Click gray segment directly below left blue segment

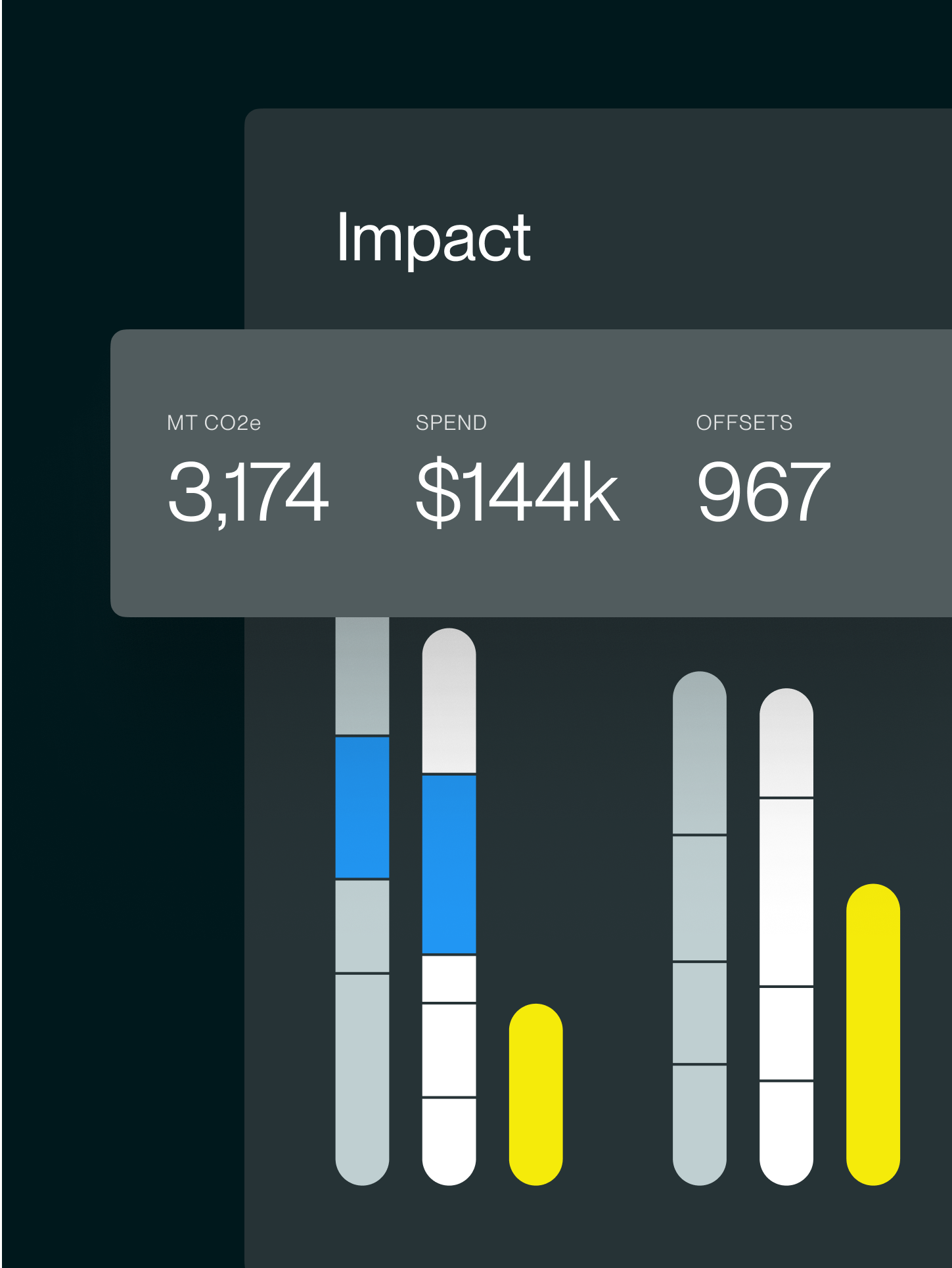click(x=362, y=926)
